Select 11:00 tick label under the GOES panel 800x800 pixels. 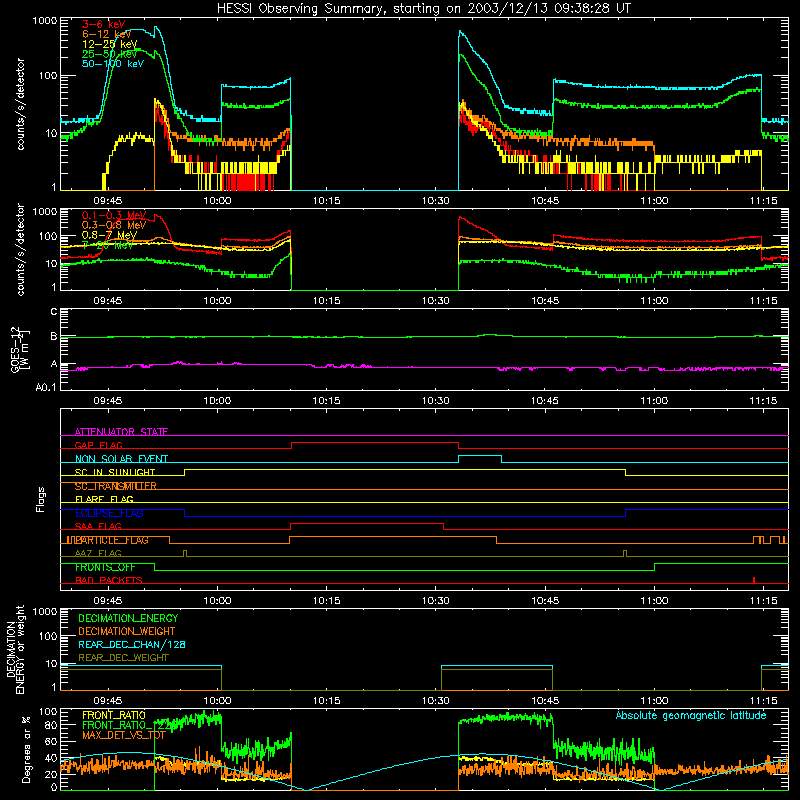654,400
